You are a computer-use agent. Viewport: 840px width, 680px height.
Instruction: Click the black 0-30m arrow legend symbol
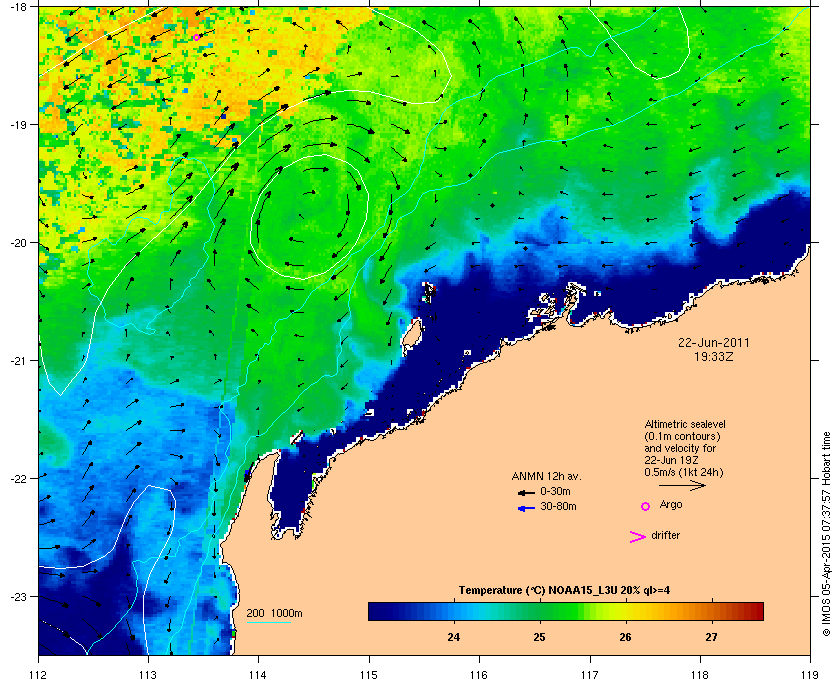coord(526,492)
